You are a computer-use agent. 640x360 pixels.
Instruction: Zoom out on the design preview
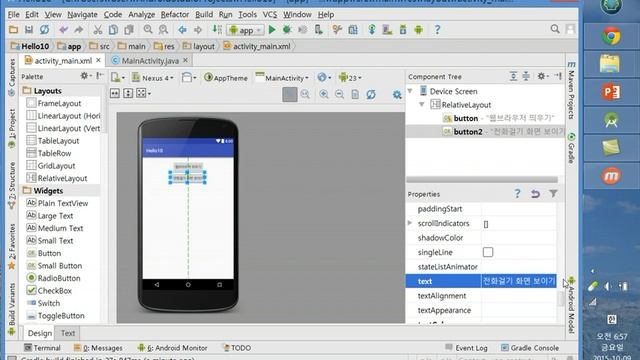(x=339, y=94)
